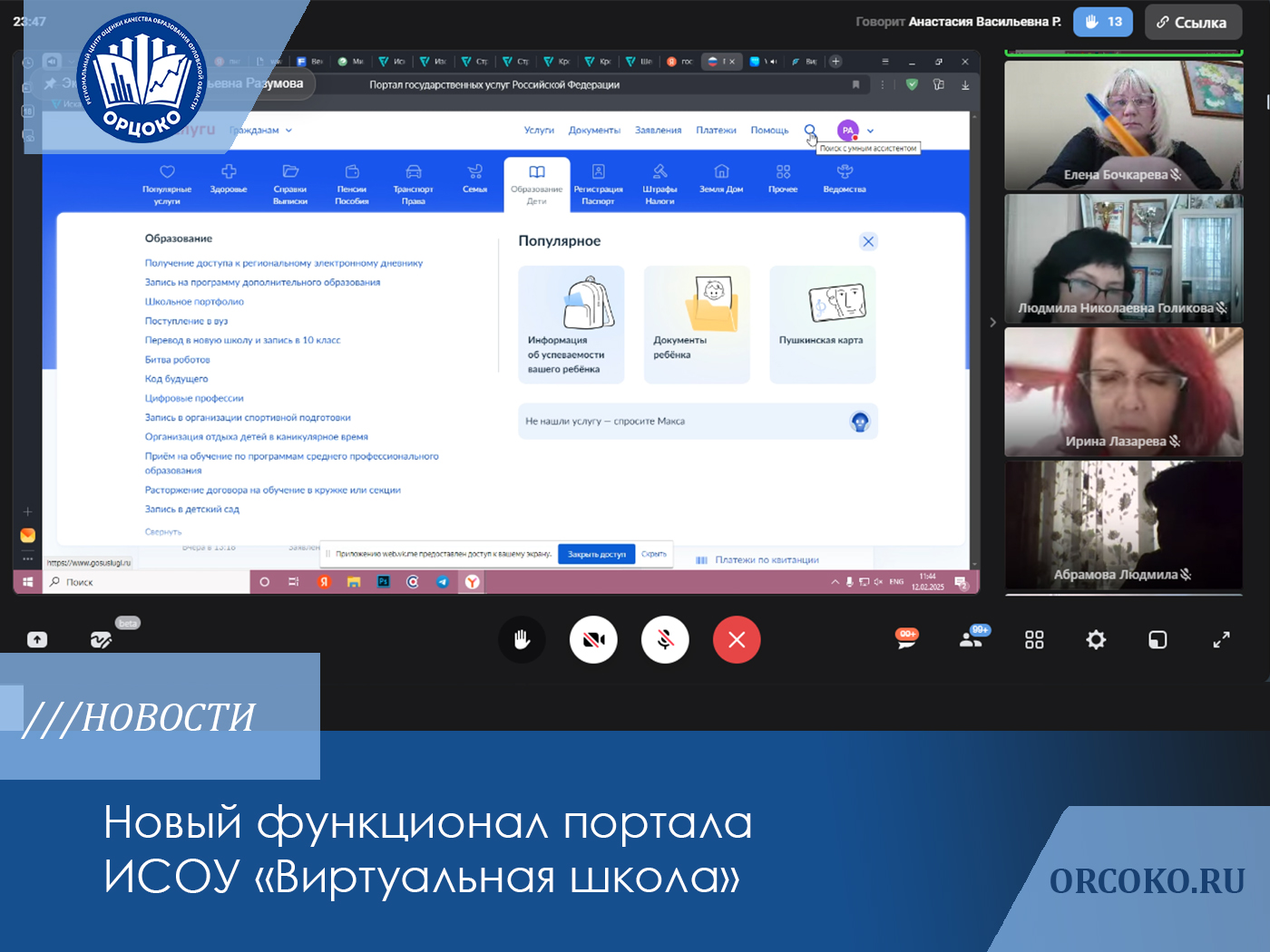Raise hand in the video call

click(x=522, y=640)
